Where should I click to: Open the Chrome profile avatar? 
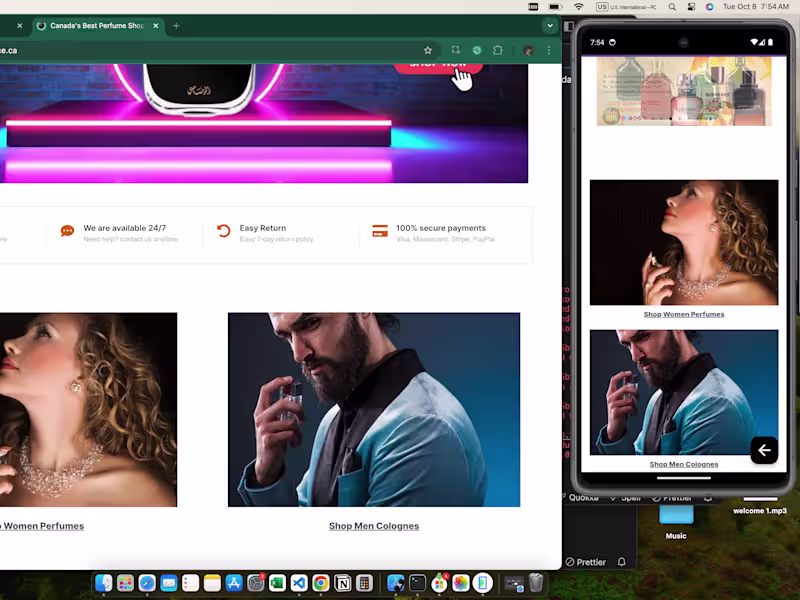529,50
